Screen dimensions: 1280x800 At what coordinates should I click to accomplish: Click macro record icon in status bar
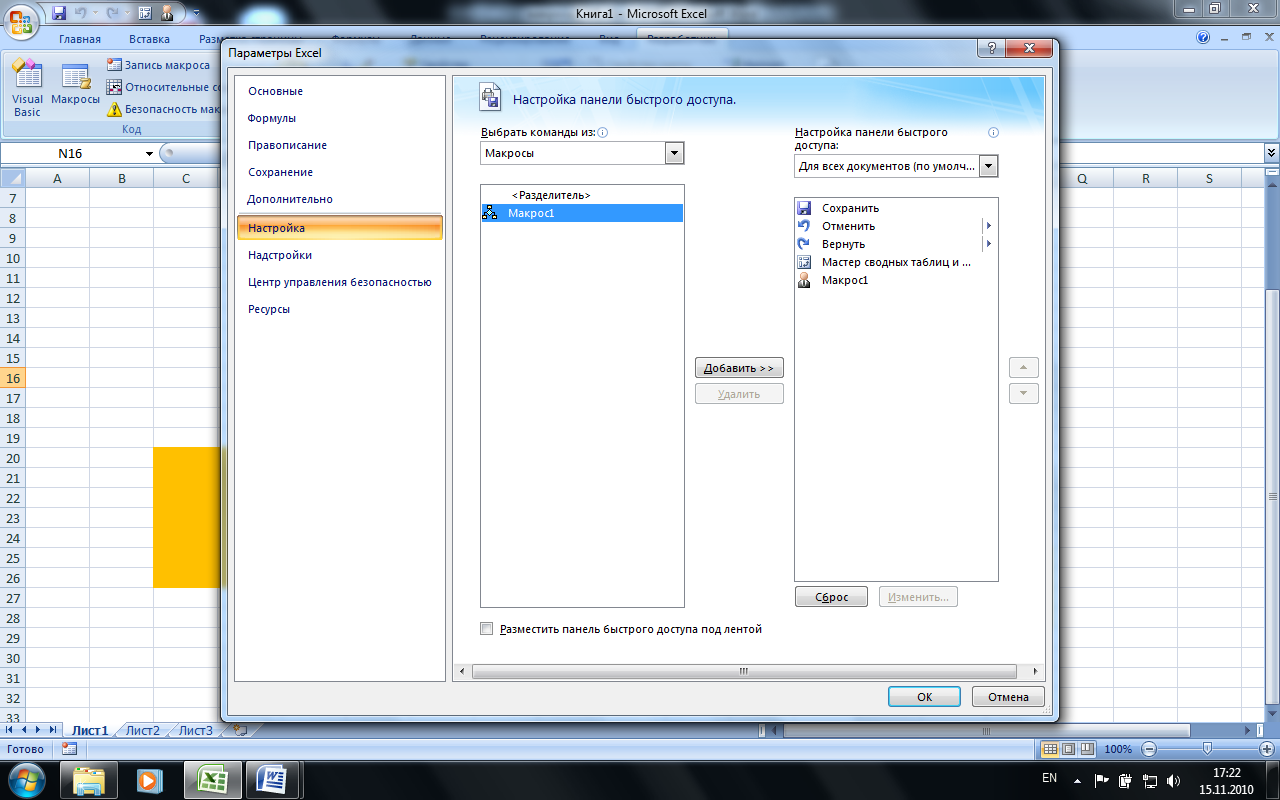(x=69, y=749)
